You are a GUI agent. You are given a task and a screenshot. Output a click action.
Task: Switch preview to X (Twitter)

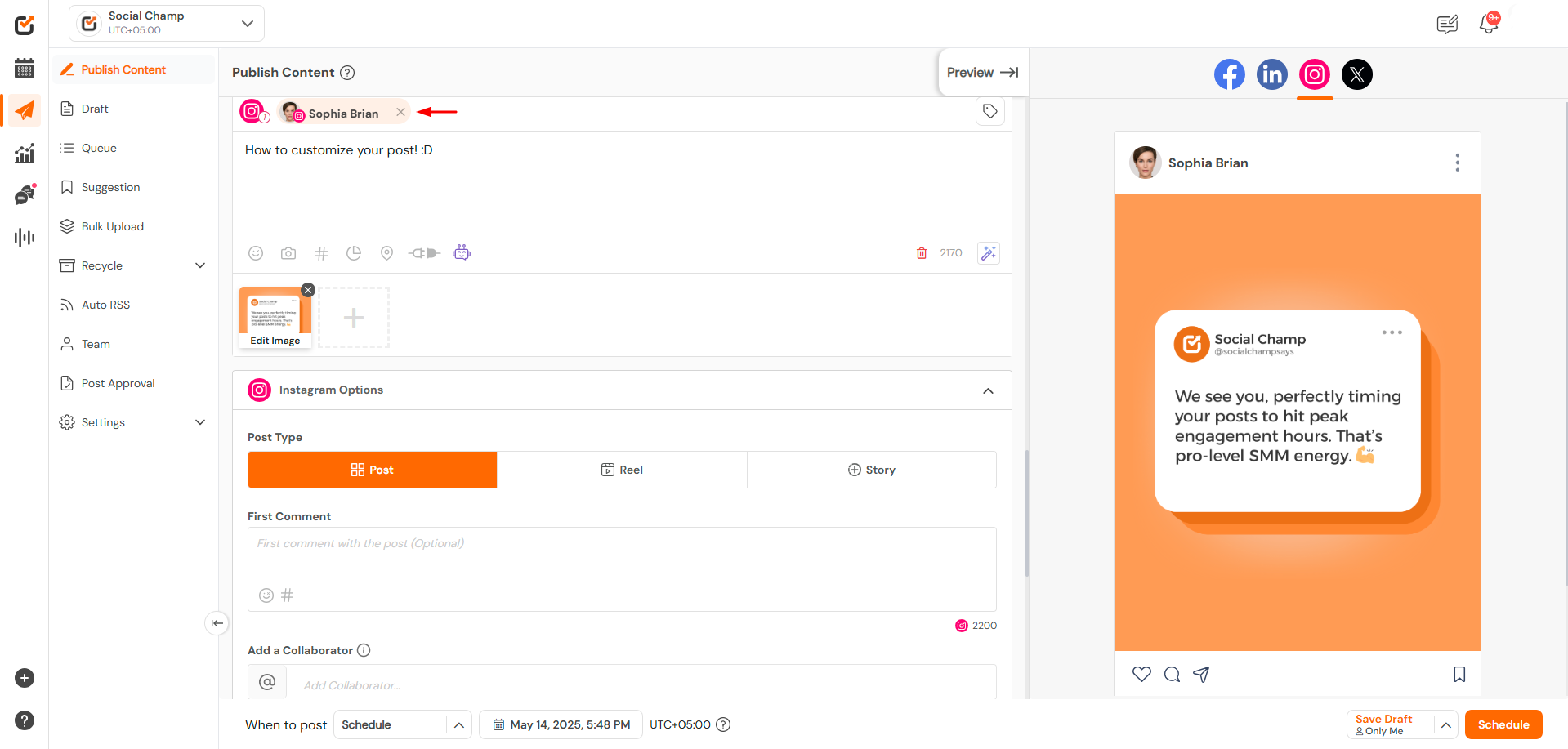point(1357,74)
